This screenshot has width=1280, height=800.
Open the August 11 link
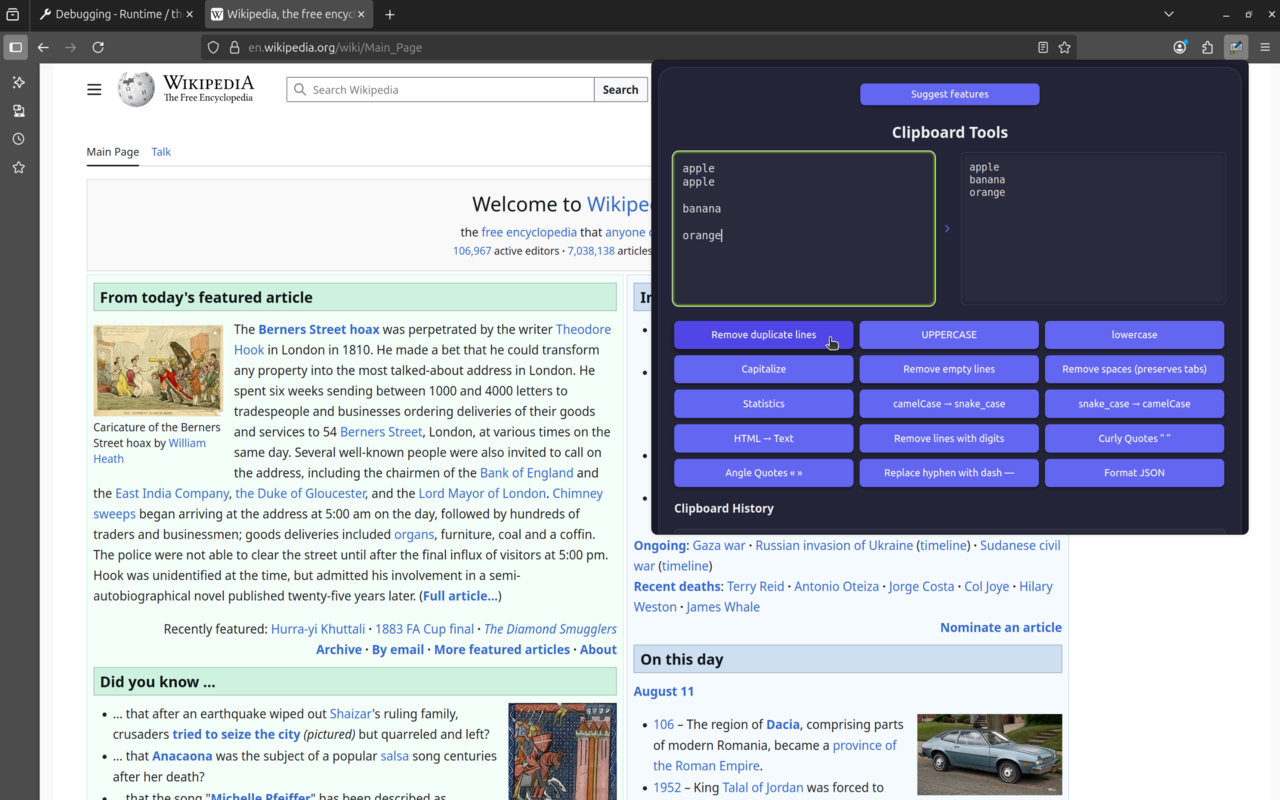point(663,692)
